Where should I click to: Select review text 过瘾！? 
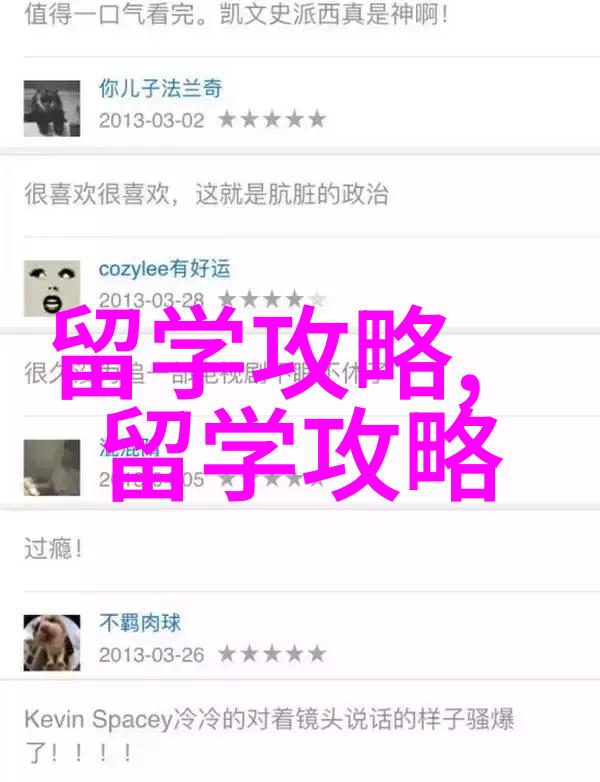click(53, 549)
